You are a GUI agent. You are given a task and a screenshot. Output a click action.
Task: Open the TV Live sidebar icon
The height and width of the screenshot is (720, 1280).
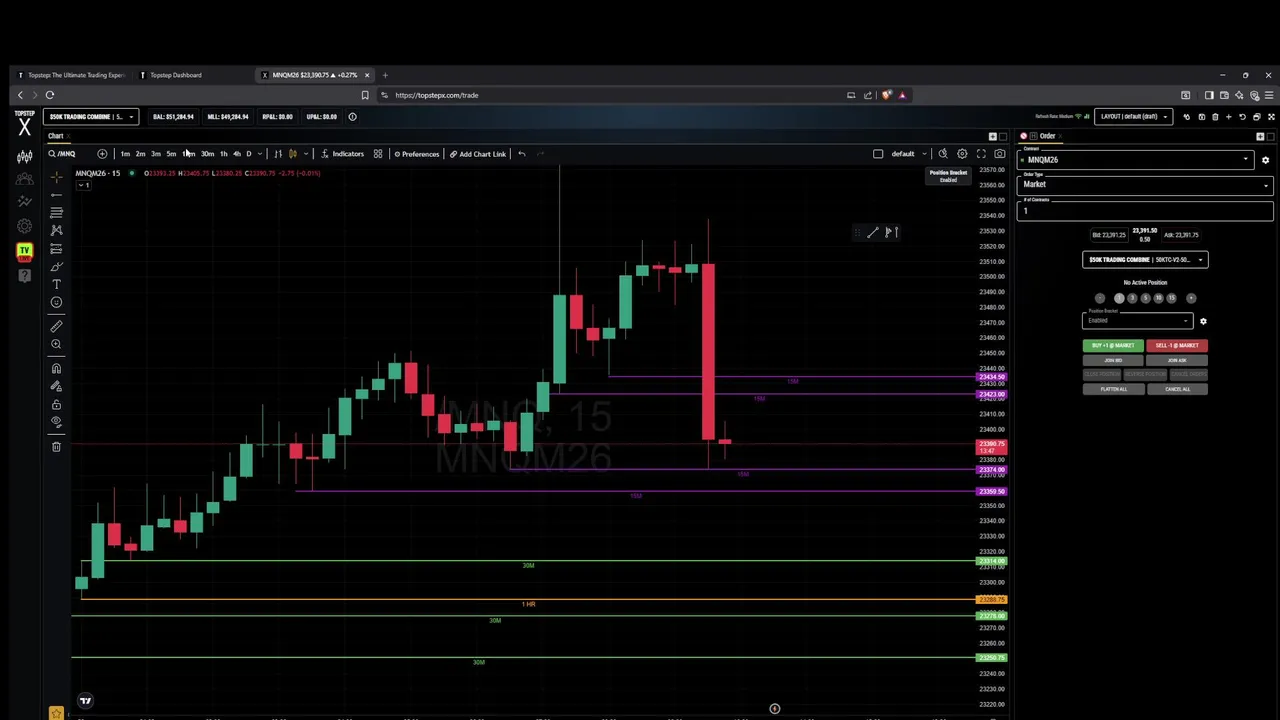[24, 251]
